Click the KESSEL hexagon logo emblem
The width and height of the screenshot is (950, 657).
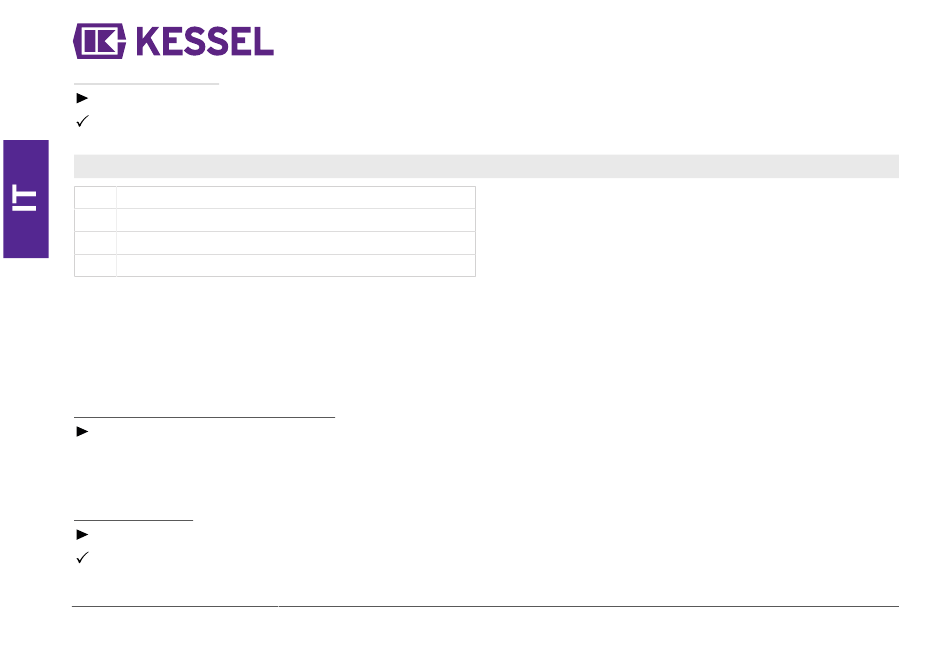[x=99, y=41]
